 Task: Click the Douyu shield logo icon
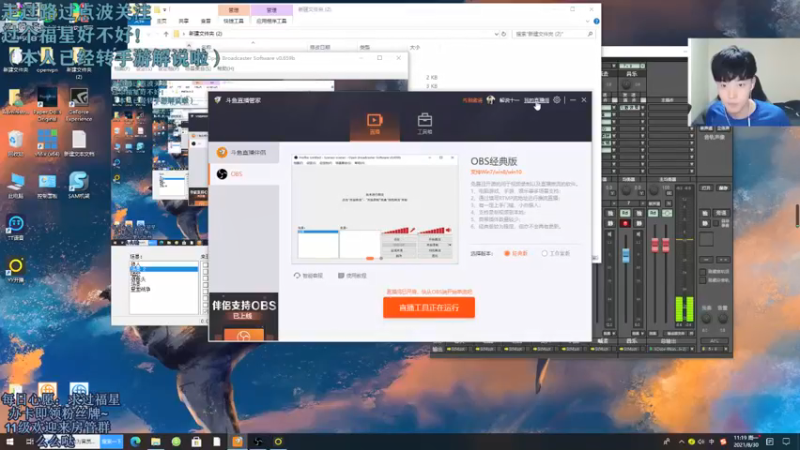[218, 100]
